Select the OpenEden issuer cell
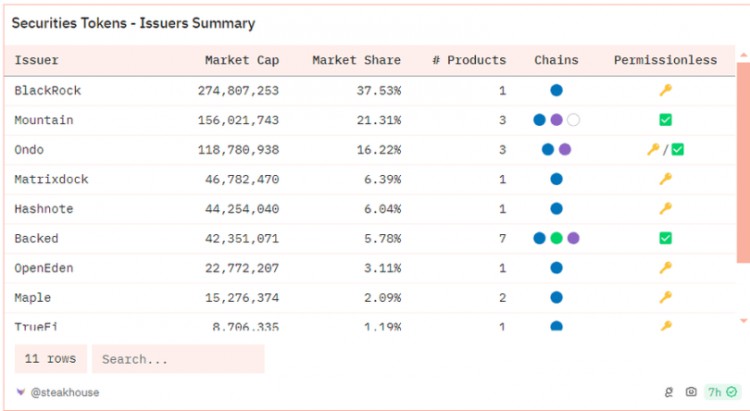This screenshot has height=411, width=750. 44,268
